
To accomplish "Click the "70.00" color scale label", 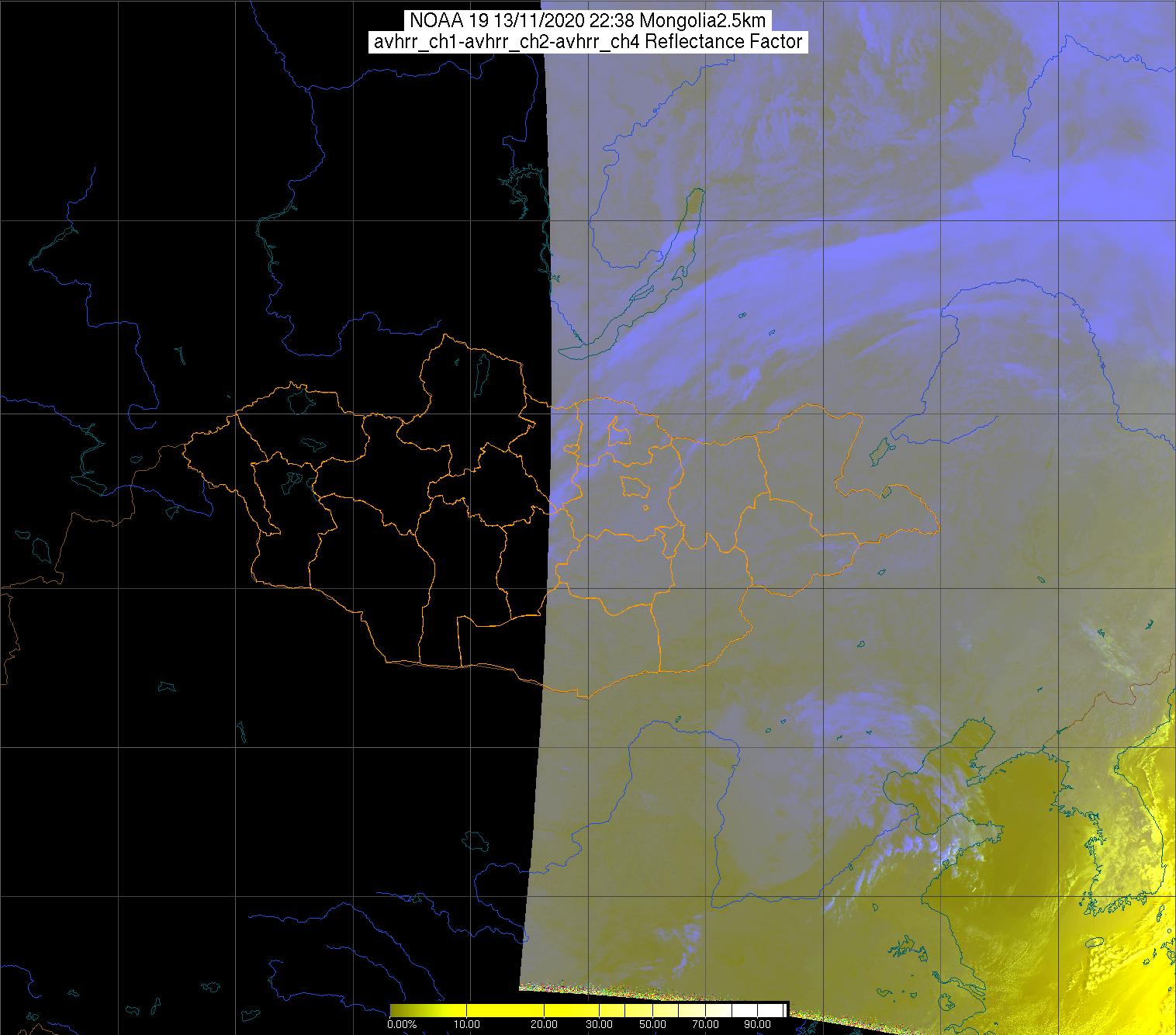I will [705, 1024].
